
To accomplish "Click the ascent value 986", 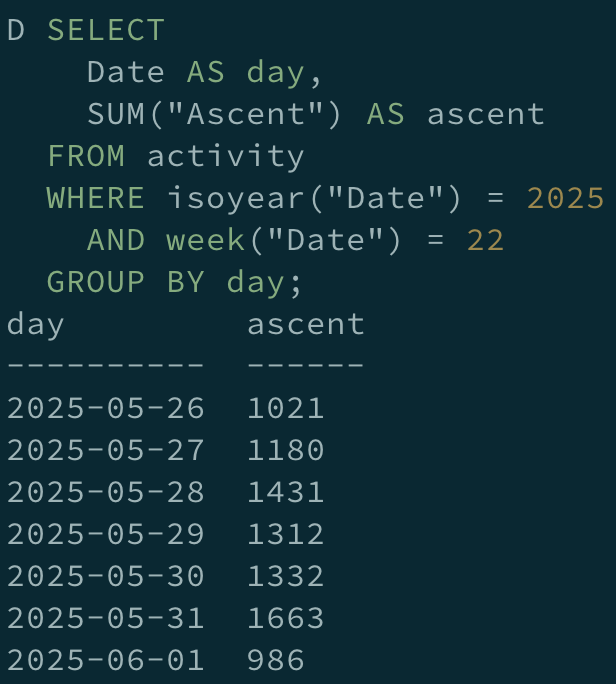I will tap(276, 660).
